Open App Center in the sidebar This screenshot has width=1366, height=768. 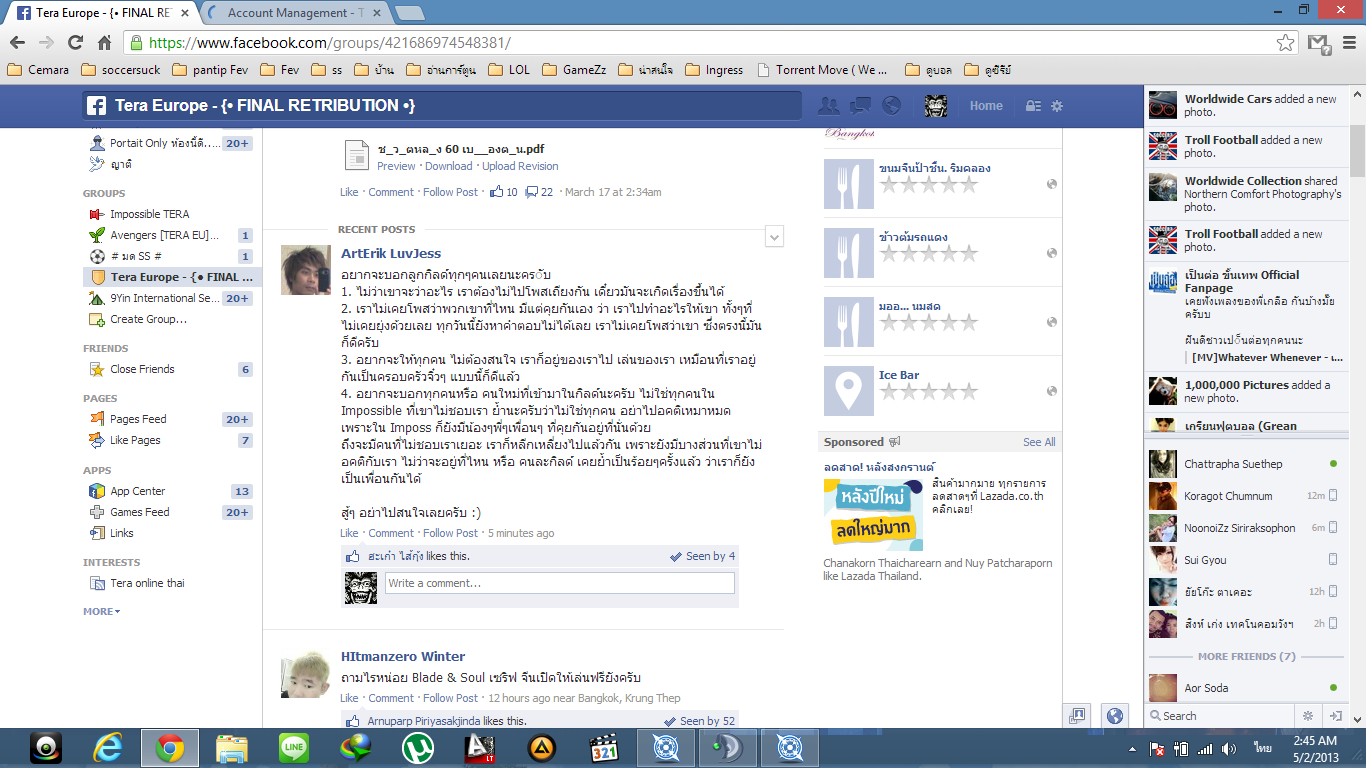pyautogui.click(x=138, y=491)
